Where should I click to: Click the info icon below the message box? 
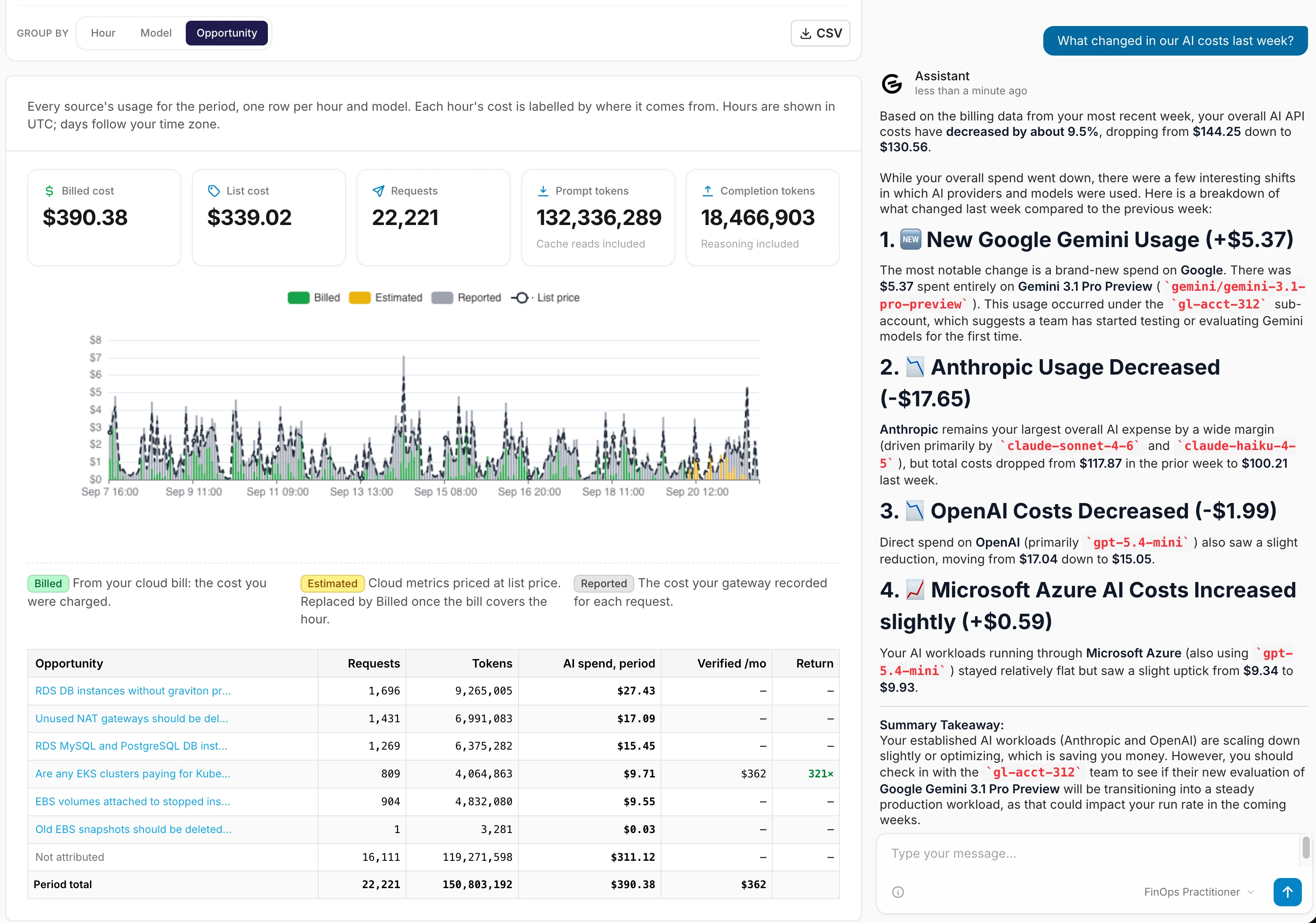pos(898,892)
